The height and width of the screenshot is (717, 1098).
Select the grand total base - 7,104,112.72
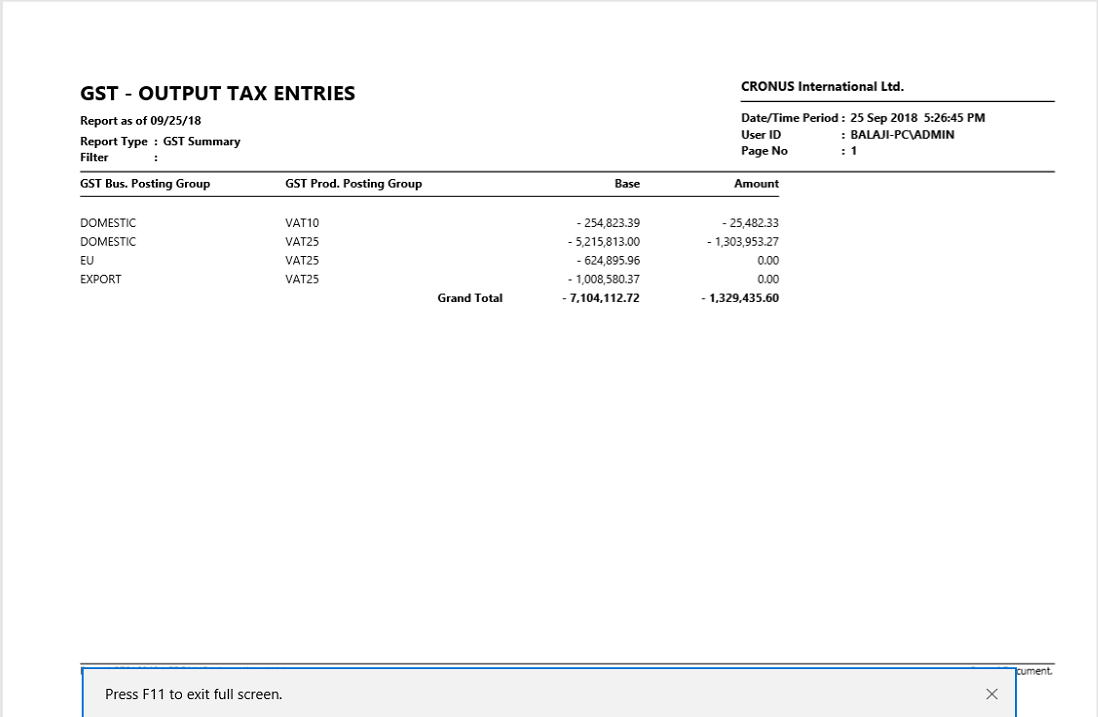(x=601, y=298)
